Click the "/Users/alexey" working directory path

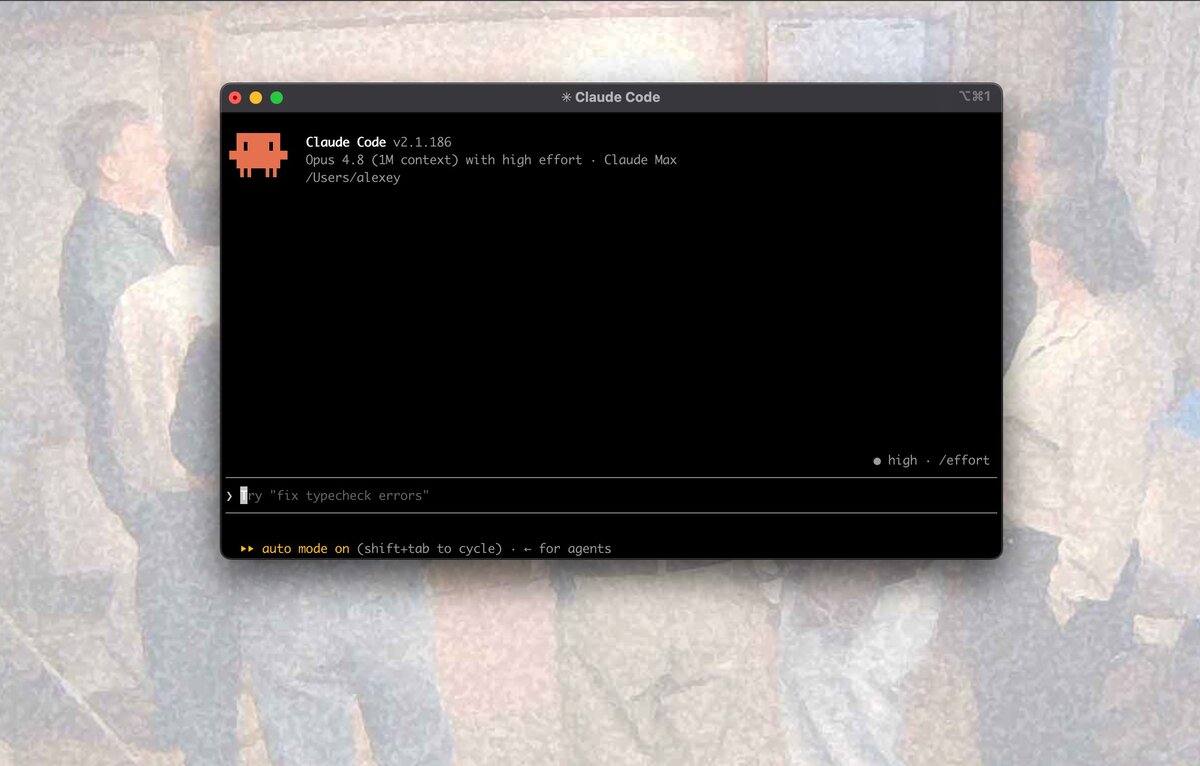(353, 178)
